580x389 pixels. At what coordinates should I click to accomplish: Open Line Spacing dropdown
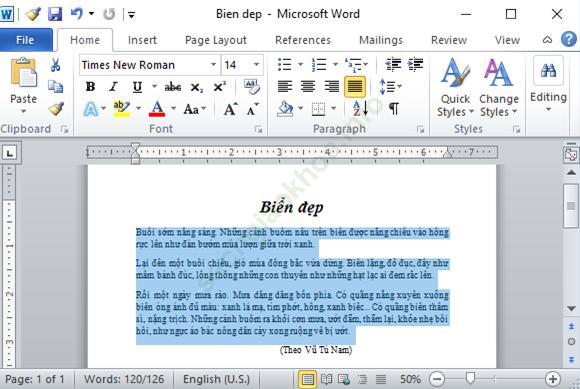click(391, 87)
